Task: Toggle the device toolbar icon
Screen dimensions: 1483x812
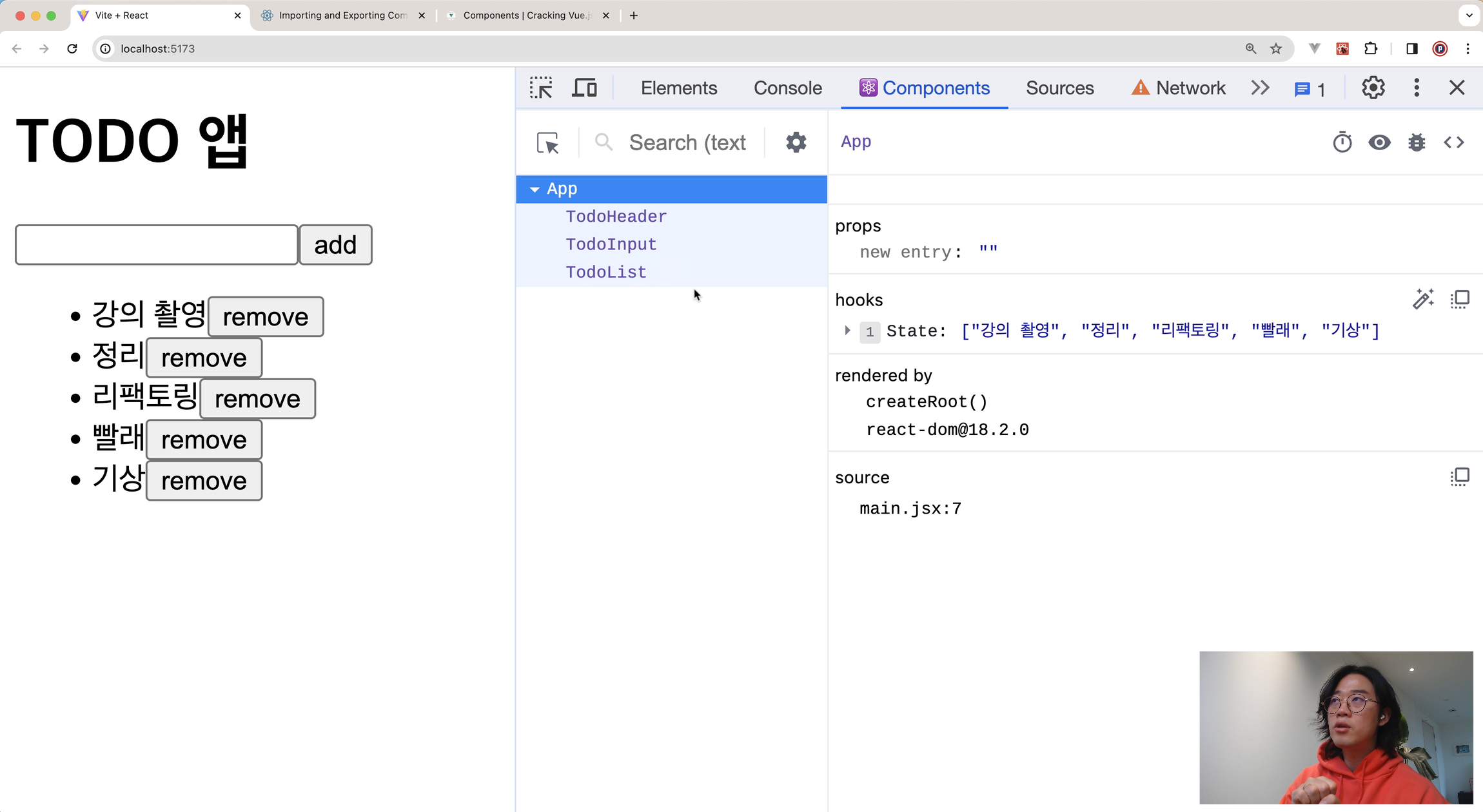Action: [584, 88]
